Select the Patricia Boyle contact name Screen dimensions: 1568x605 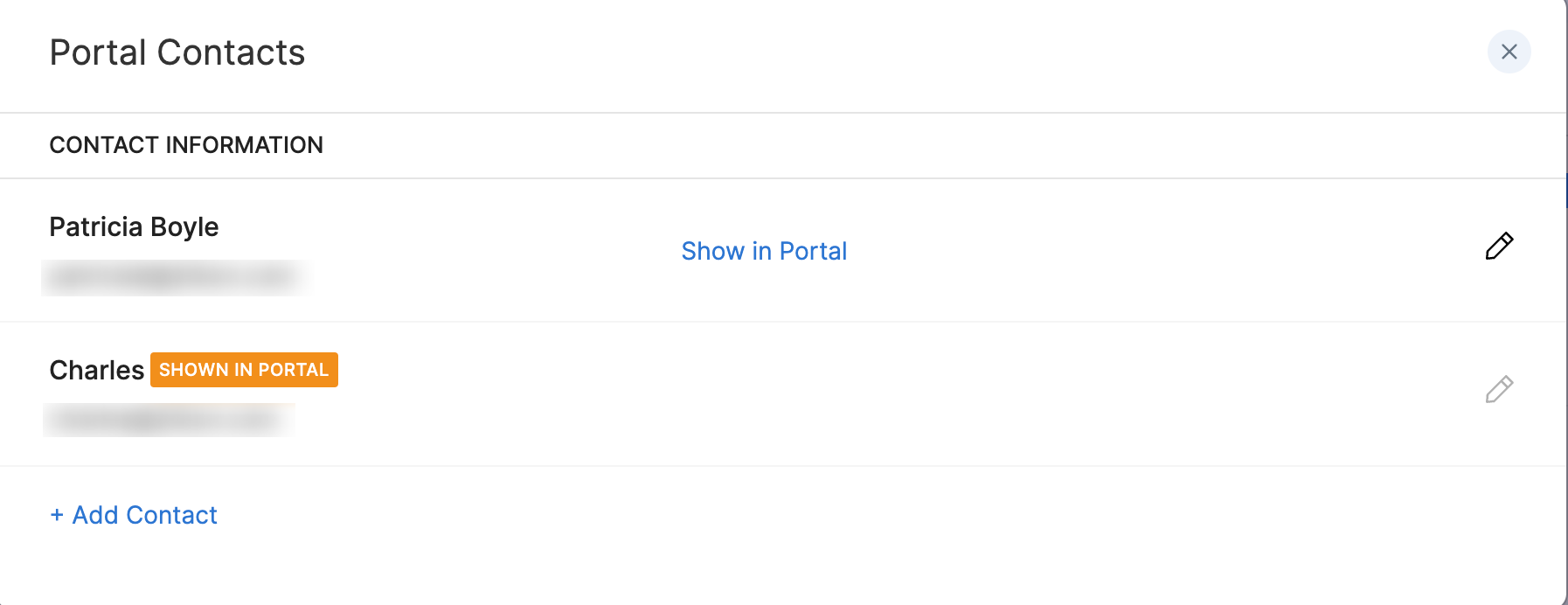coord(134,227)
